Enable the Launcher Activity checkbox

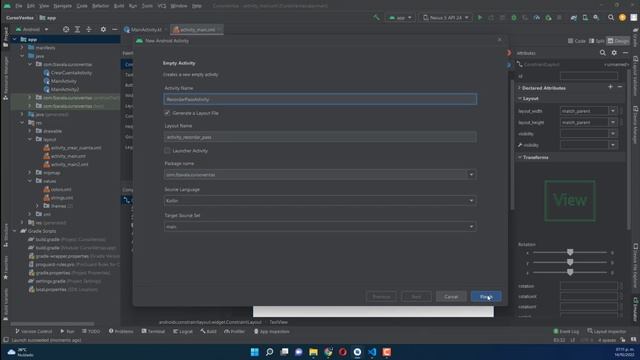click(x=167, y=151)
